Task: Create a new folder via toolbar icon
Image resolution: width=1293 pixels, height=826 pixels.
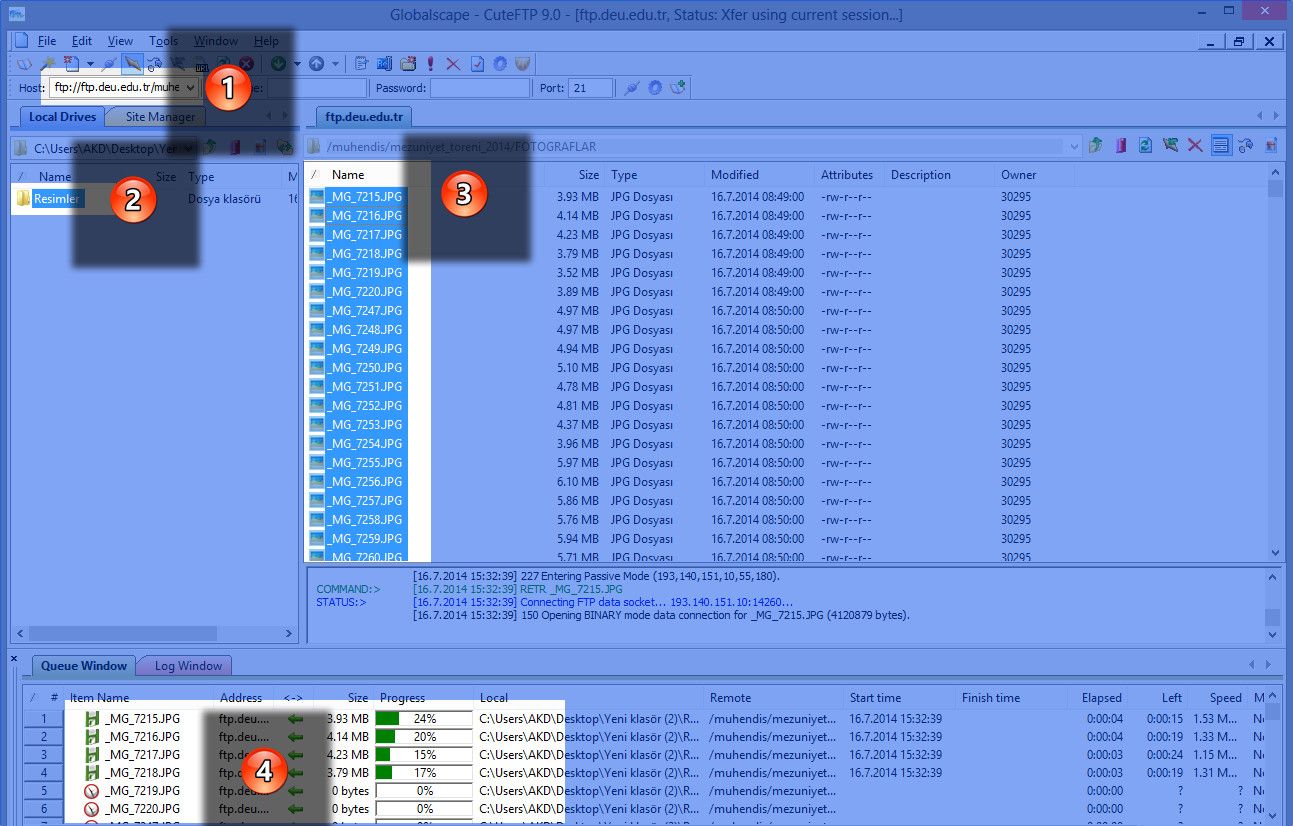Action: [x=408, y=64]
